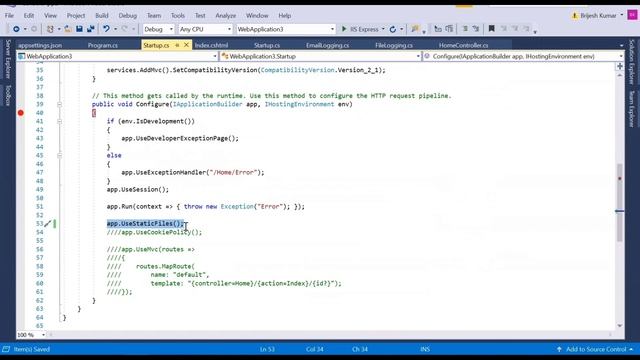Open the Debug configuration dropdown

point(159,29)
